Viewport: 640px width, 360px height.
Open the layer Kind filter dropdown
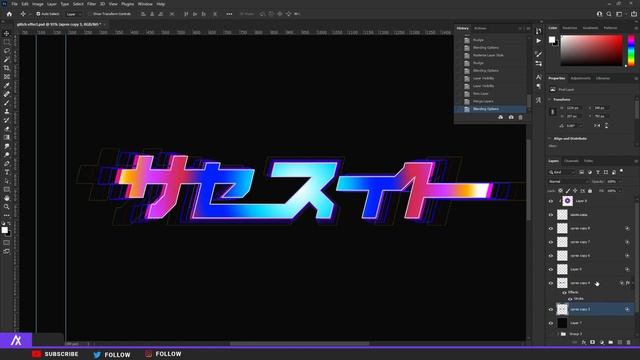point(563,172)
